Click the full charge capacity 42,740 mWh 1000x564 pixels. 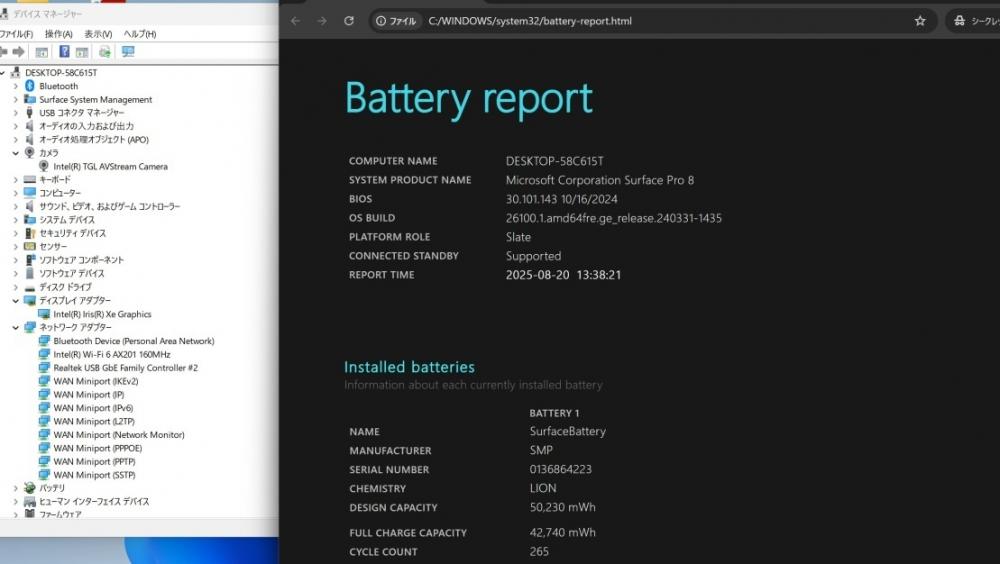click(x=562, y=533)
